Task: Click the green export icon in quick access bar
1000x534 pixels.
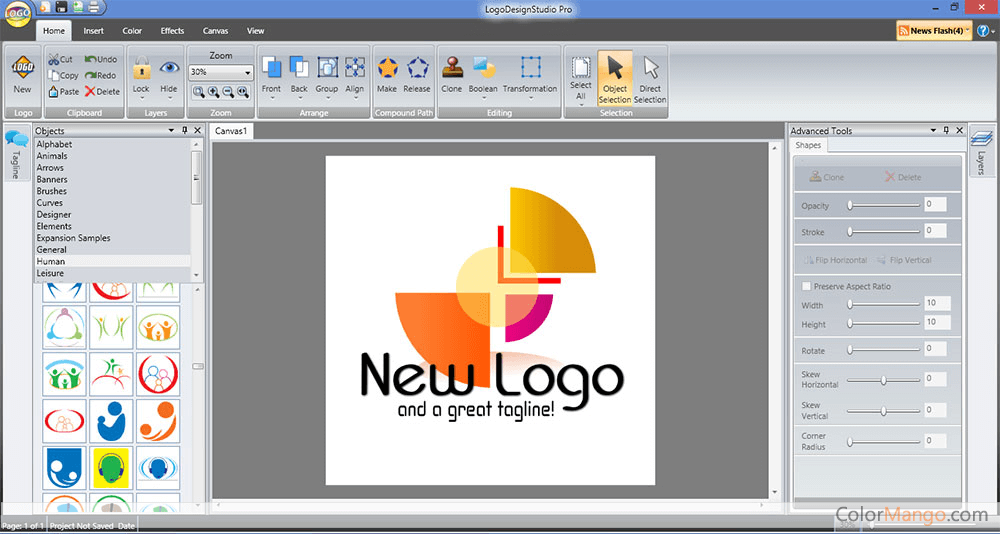Action: pyautogui.click(x=77, y=8)
